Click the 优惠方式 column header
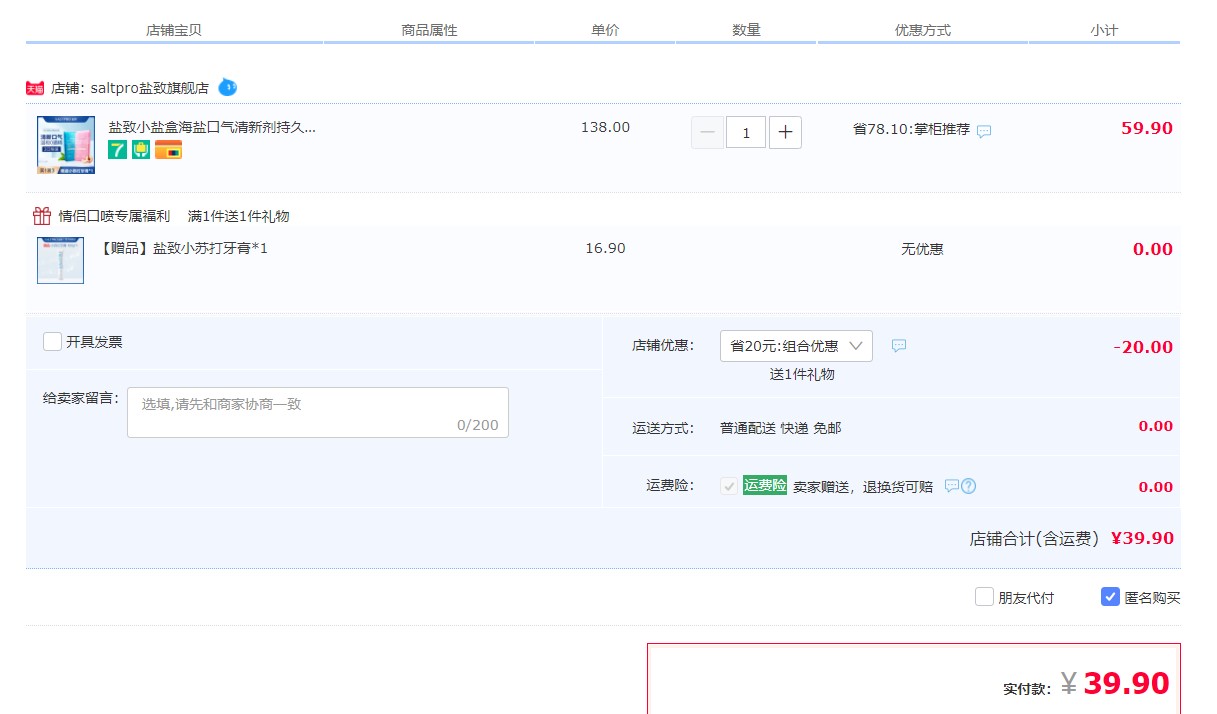Screen dimensions: 1217x714 tap(922, 30)
